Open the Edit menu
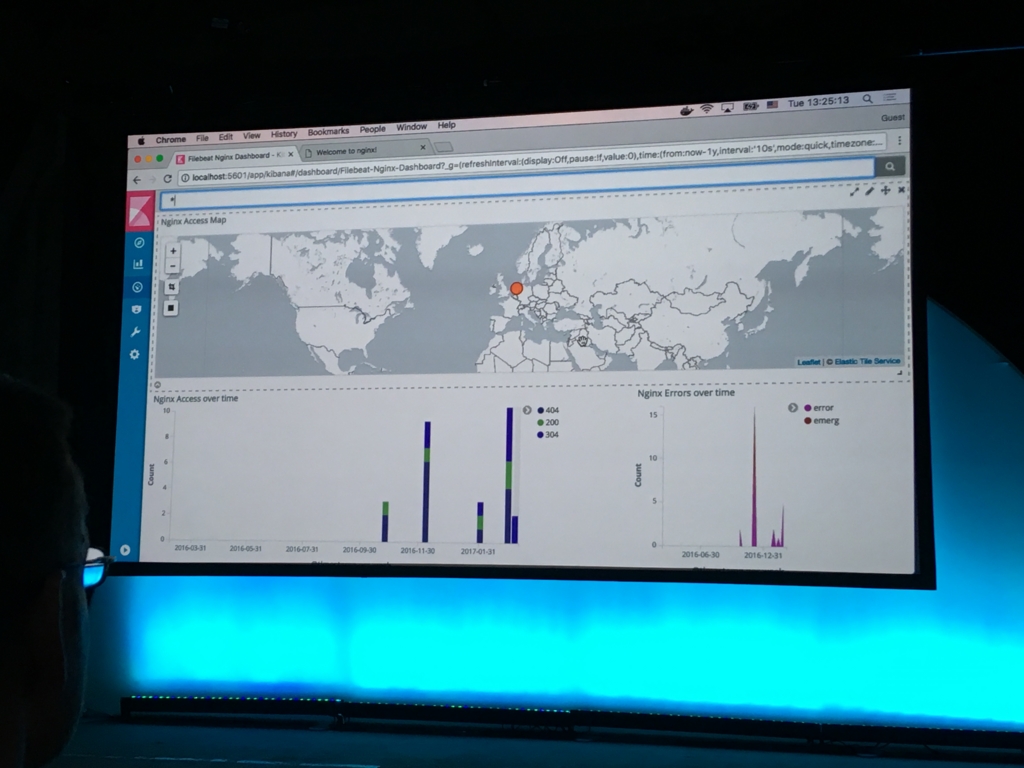The image size is (1024, 768). pos(226,137)
